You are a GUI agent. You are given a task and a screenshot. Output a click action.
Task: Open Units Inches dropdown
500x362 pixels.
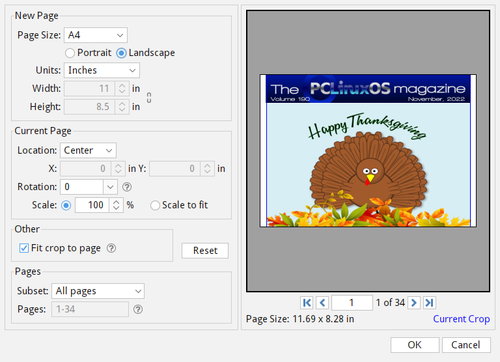(x=102, y=70)
